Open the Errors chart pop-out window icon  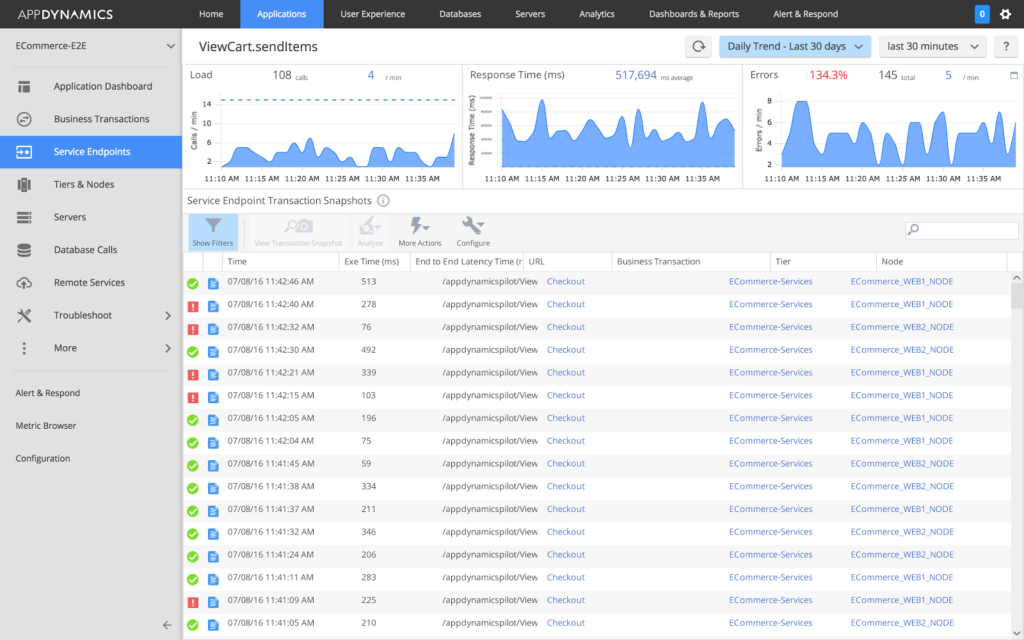[x=1012, y=76]
